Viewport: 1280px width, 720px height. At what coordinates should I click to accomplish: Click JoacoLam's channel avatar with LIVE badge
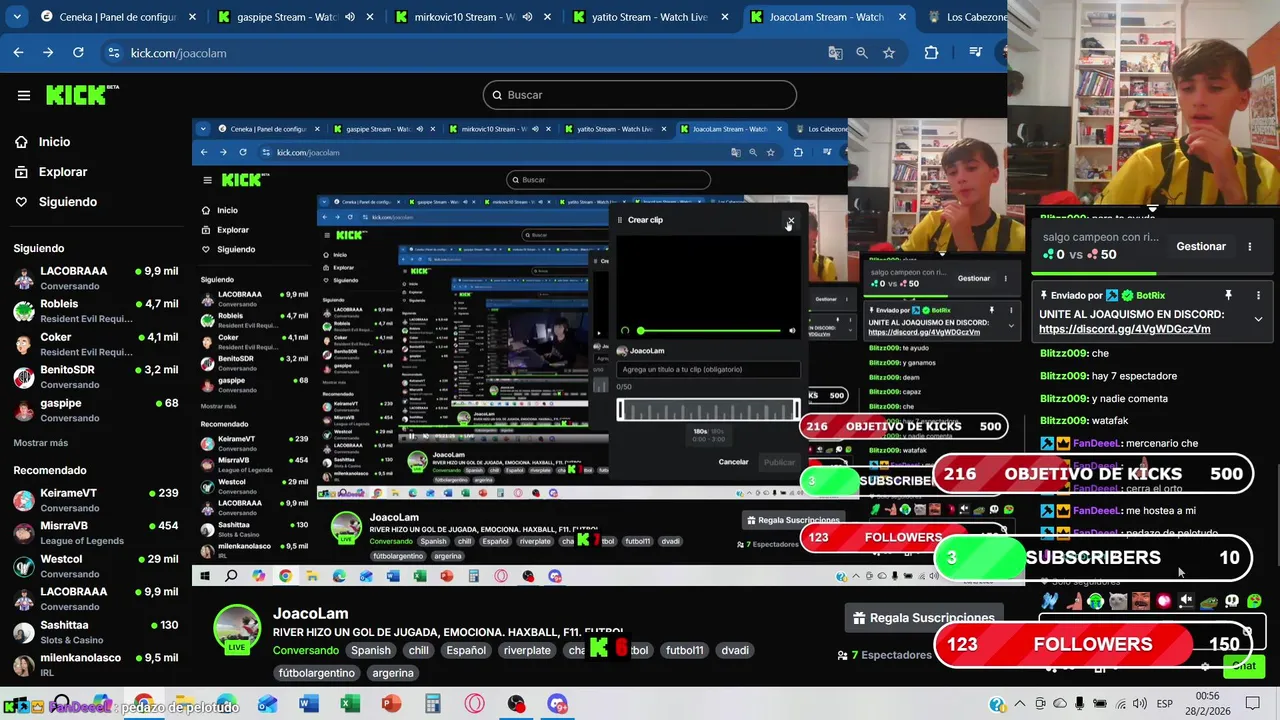click(x=237, y=630)
